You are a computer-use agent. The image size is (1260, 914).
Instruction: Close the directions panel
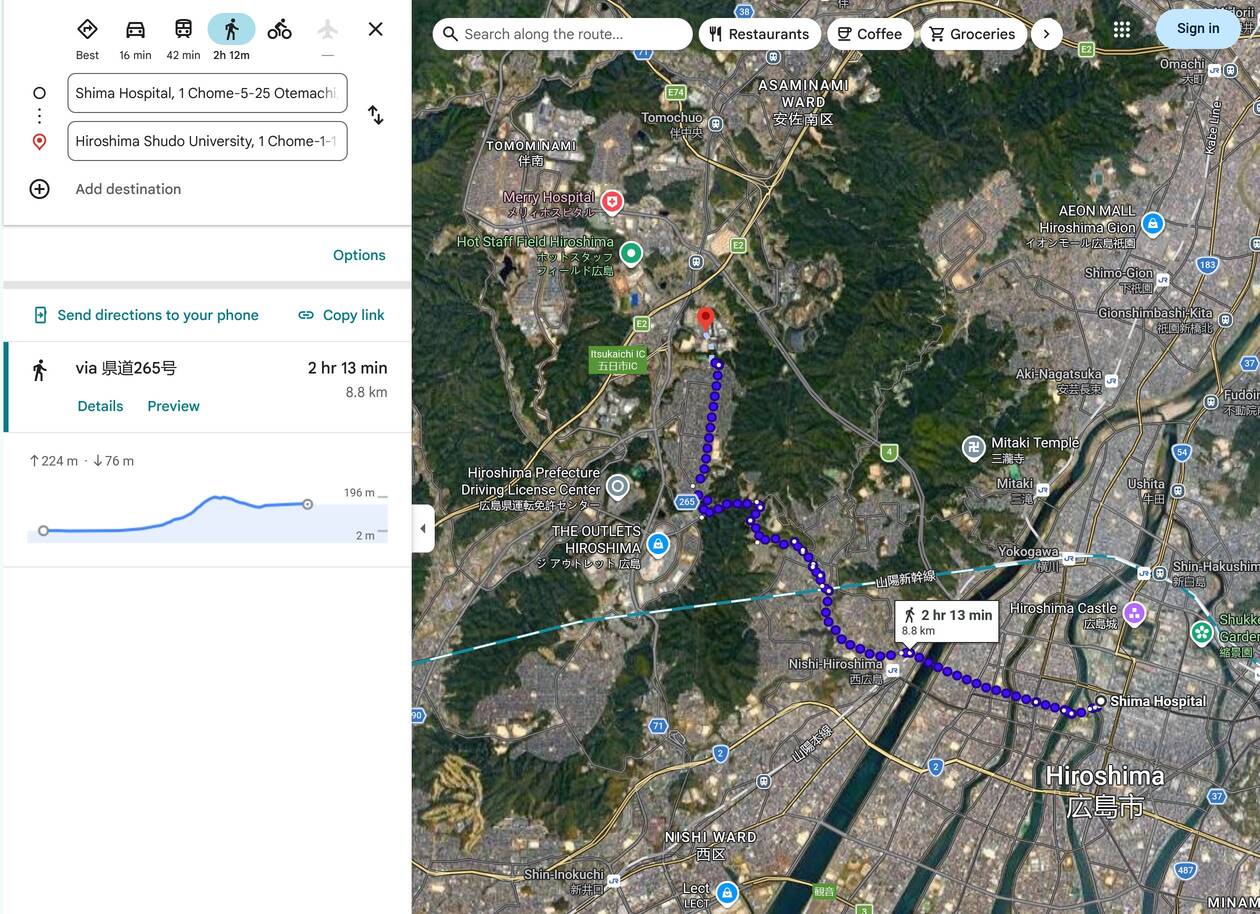pyautogui.click(x=376, y=29)
